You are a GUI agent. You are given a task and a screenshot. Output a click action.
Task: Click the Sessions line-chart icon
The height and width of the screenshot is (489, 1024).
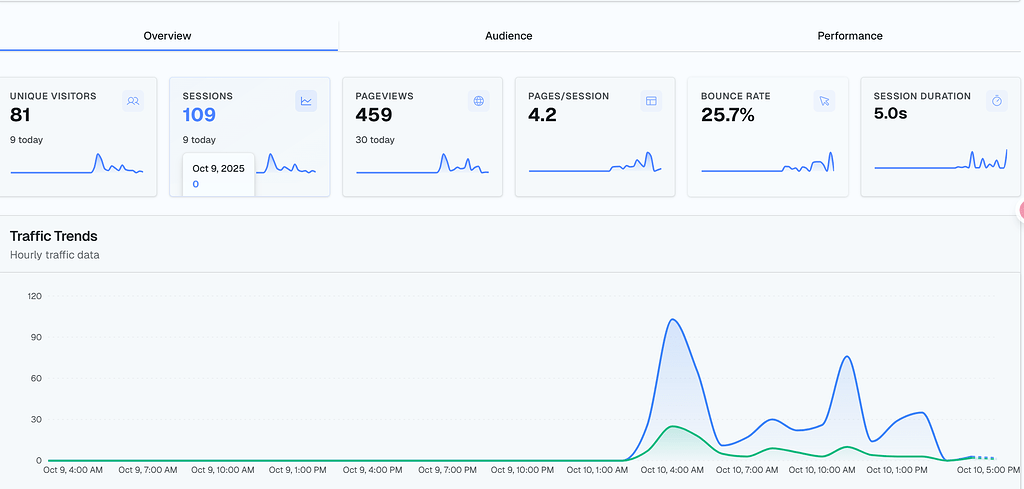tap(306, 101)
